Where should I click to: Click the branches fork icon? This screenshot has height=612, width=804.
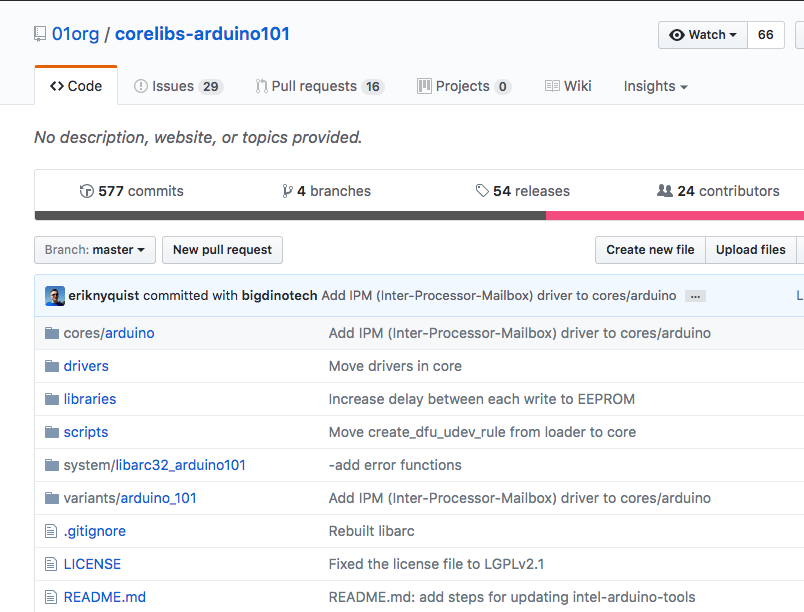(287, 191)
